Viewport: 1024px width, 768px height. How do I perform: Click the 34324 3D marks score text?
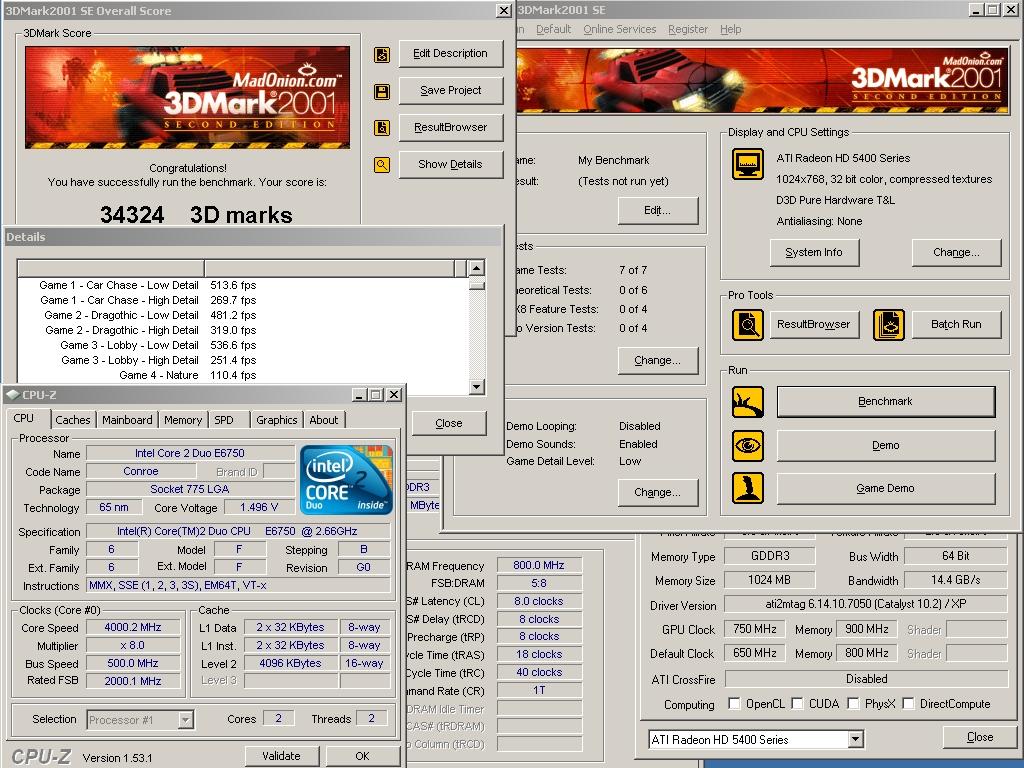[x=196, y=215]
